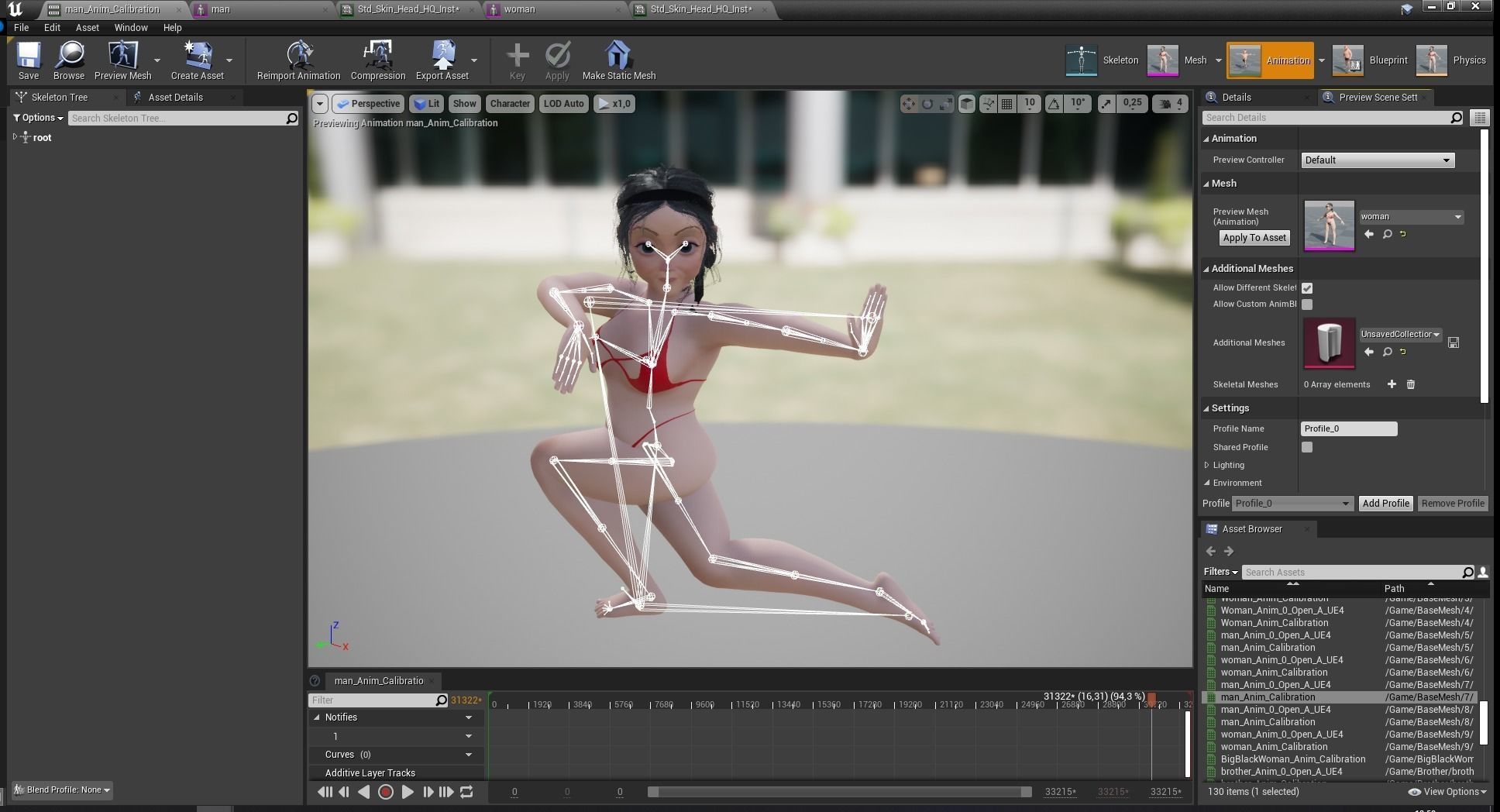
Task: Open the Skeleton Tree Options dropdown
Action: (x=39, y=118)
